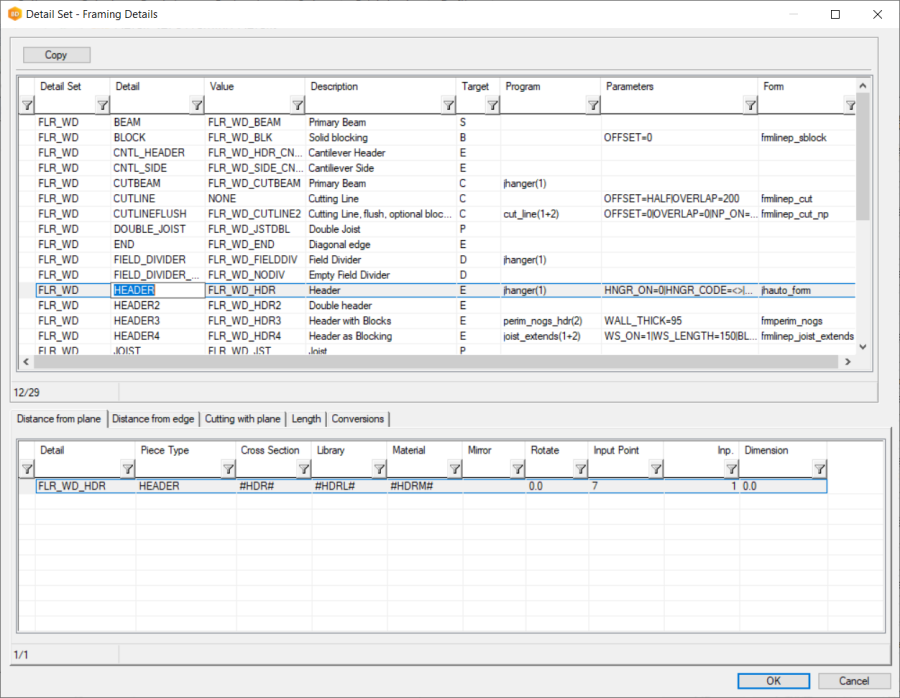Click the Piece Type column filter icon
900x698 pixels.
click(x=227, y=469)
